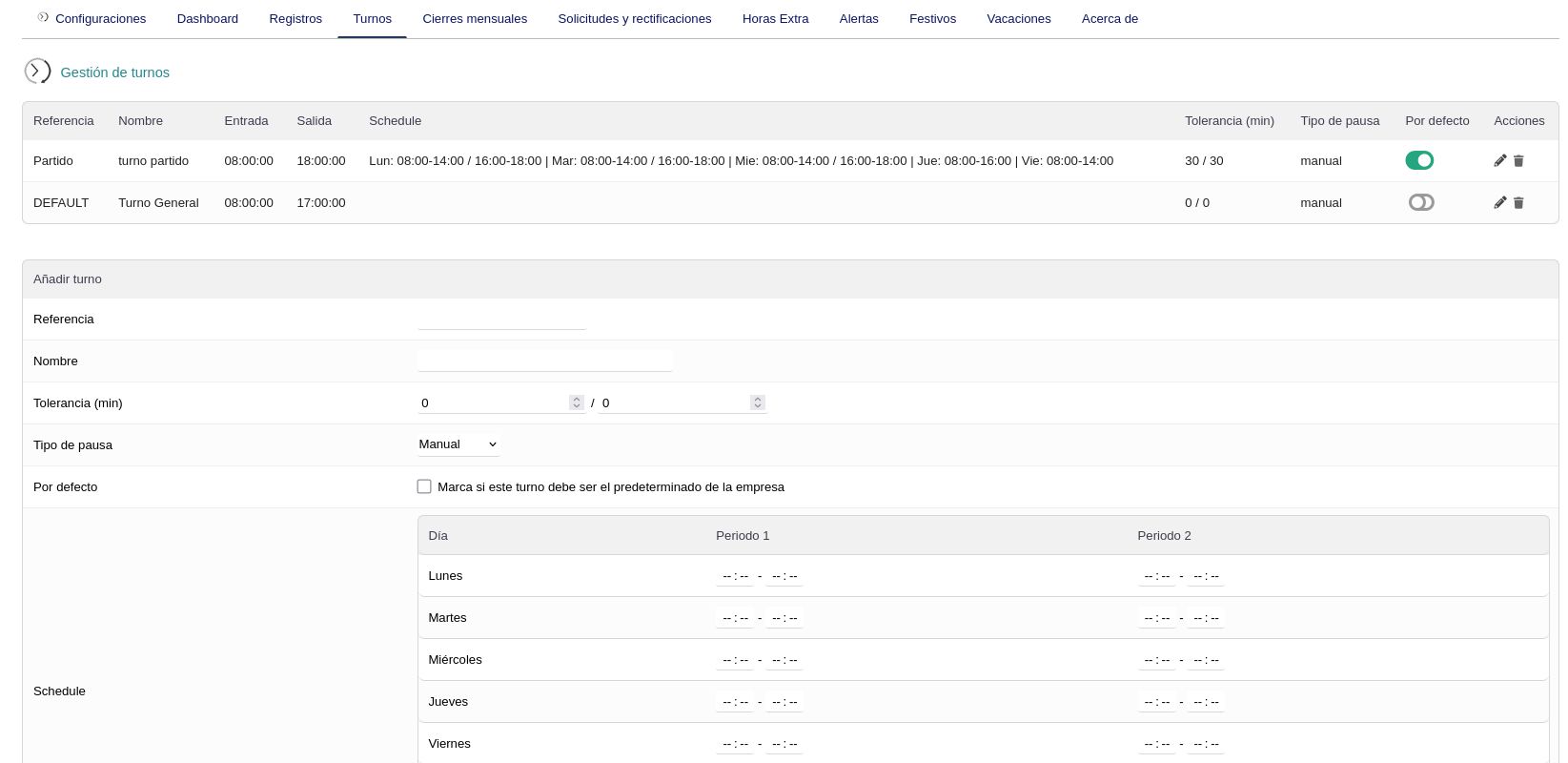Delete the Partido shift with trash icon

(x=1518, y=161)
